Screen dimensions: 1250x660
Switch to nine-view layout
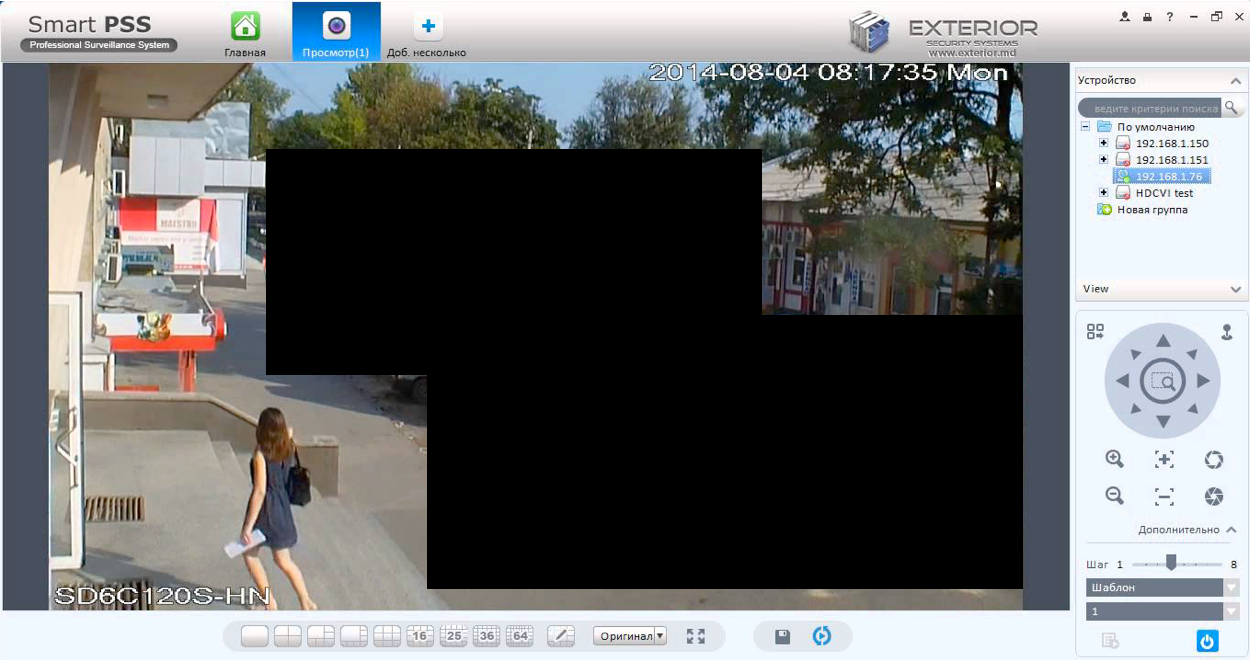[387, 636]
